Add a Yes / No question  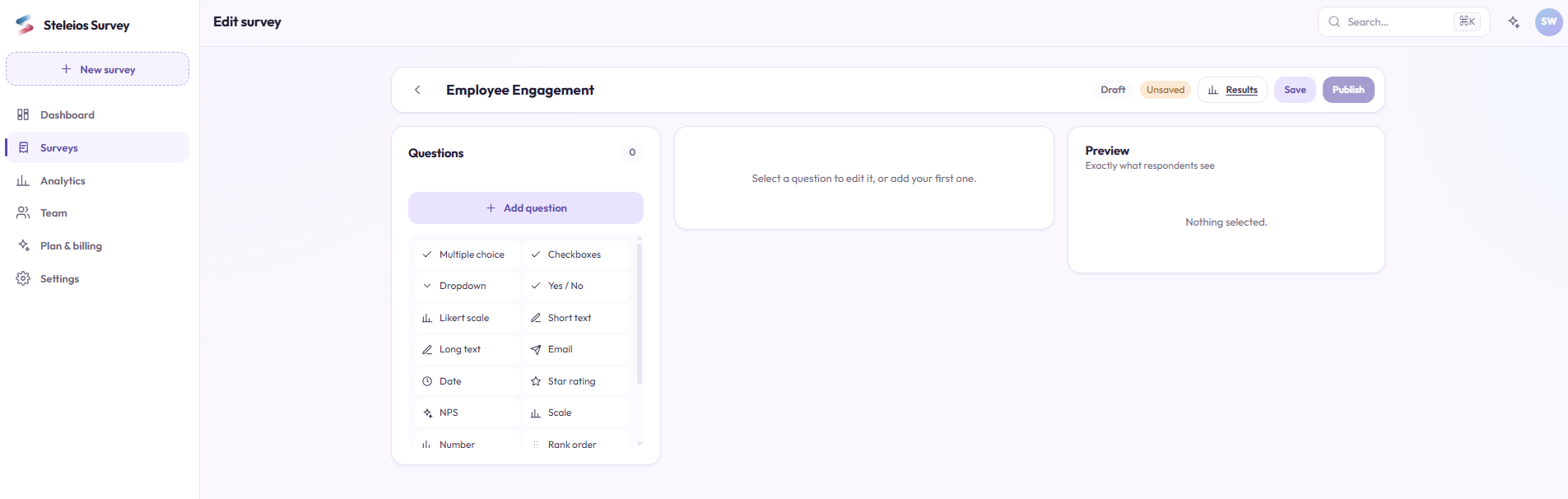click(x=576, y=286)
